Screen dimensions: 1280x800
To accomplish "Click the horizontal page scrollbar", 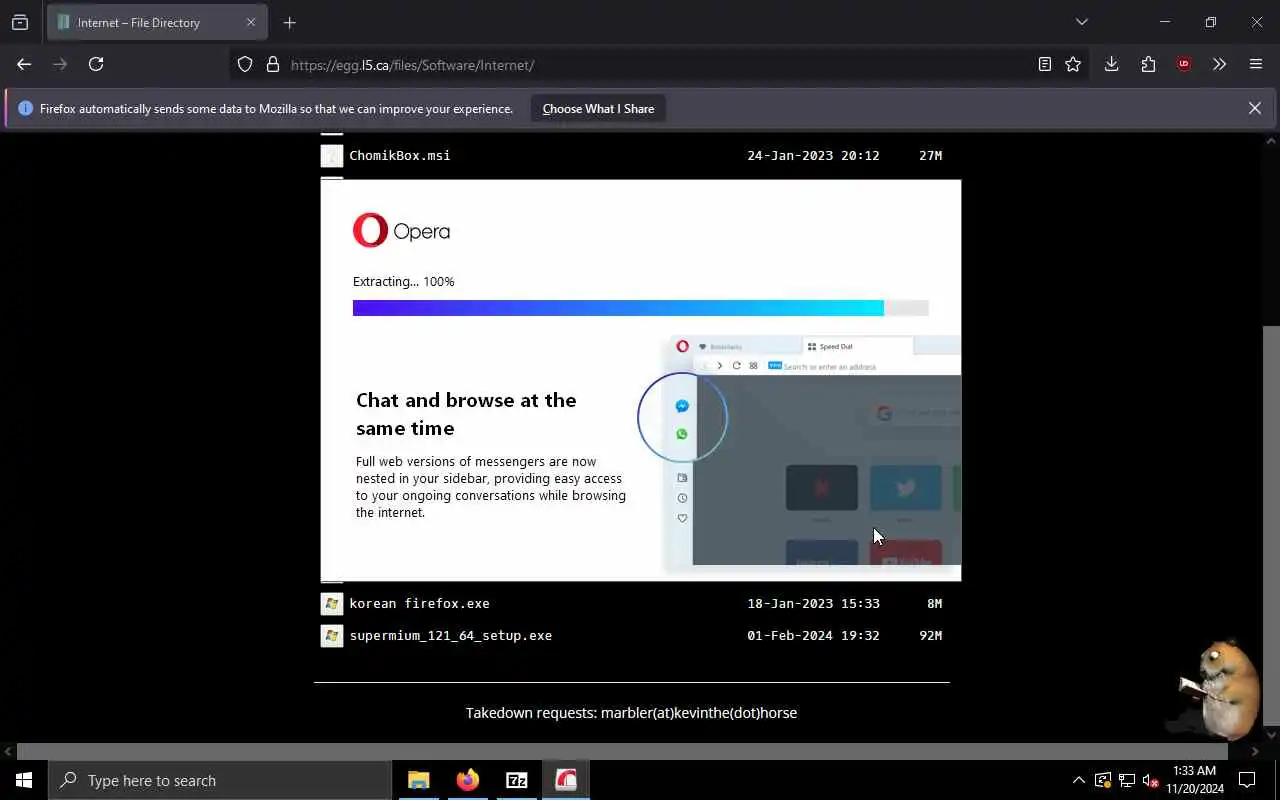I will pos(622,751).
